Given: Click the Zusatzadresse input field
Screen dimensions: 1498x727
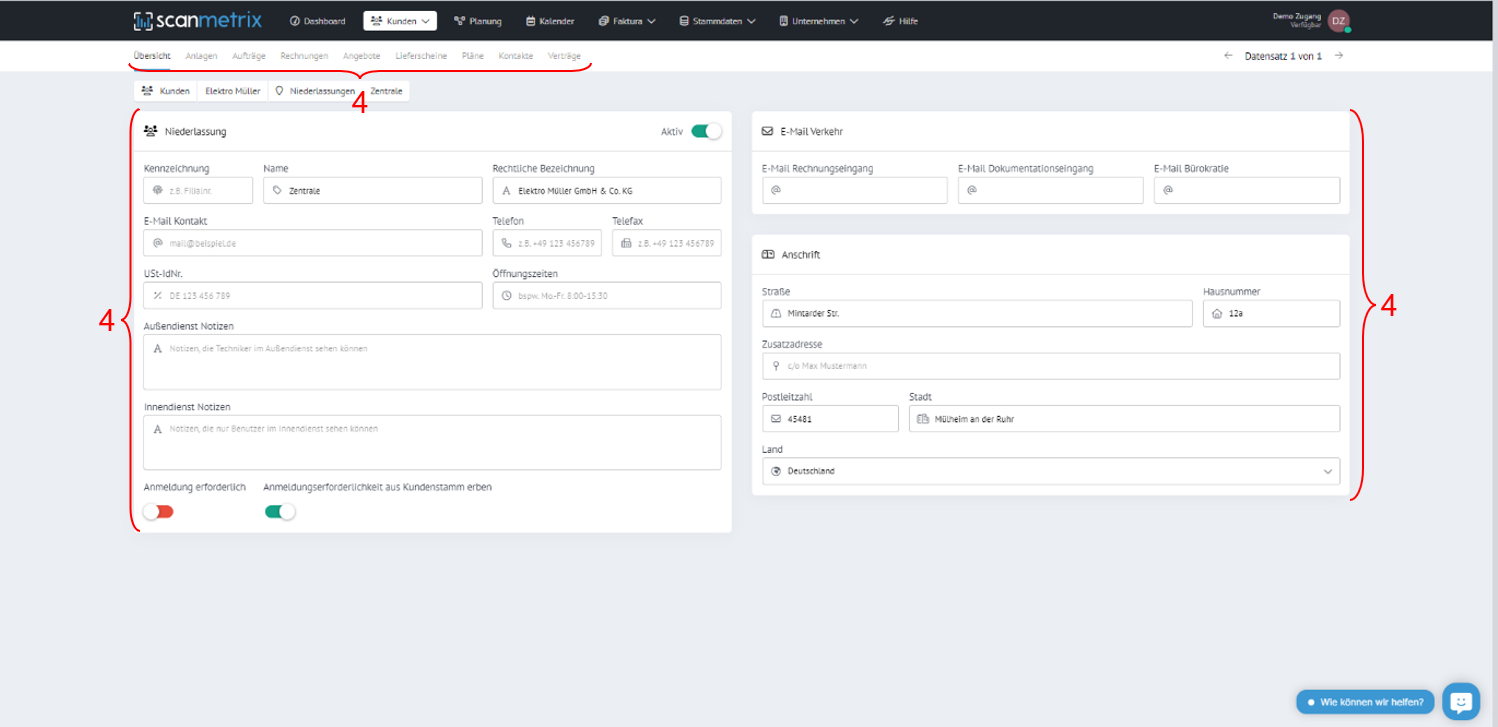Looking at the screenshot, I should tap(1051, 366).
